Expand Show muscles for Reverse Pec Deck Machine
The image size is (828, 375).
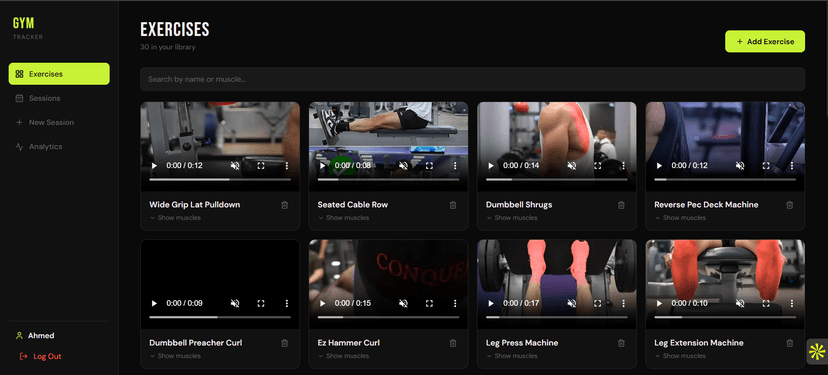681,218
